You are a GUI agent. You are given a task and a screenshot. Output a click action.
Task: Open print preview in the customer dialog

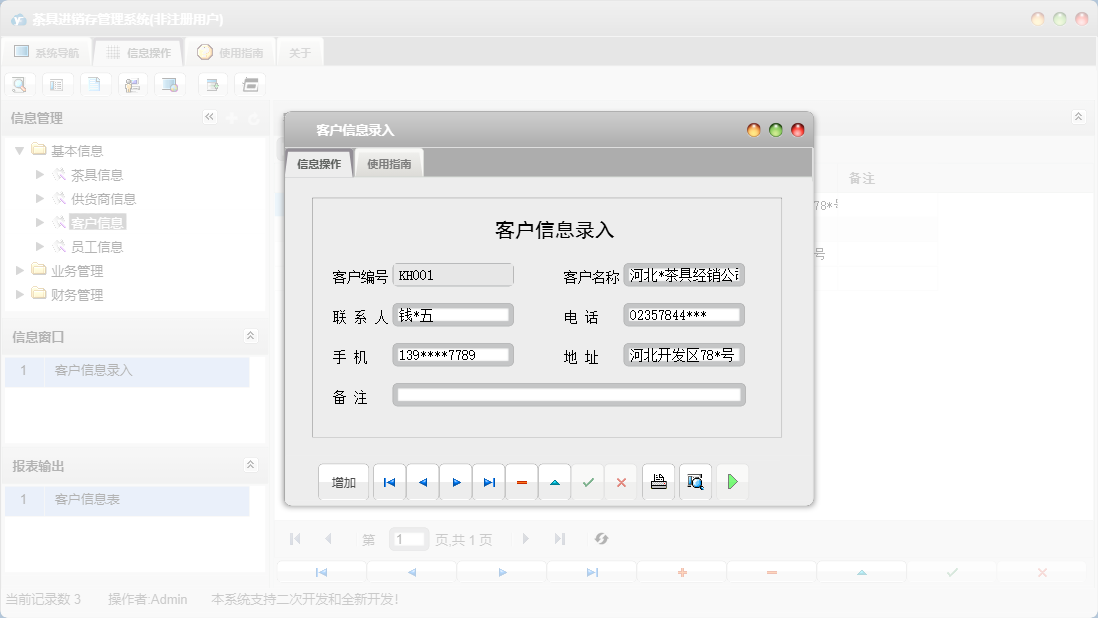pos(694,481)
